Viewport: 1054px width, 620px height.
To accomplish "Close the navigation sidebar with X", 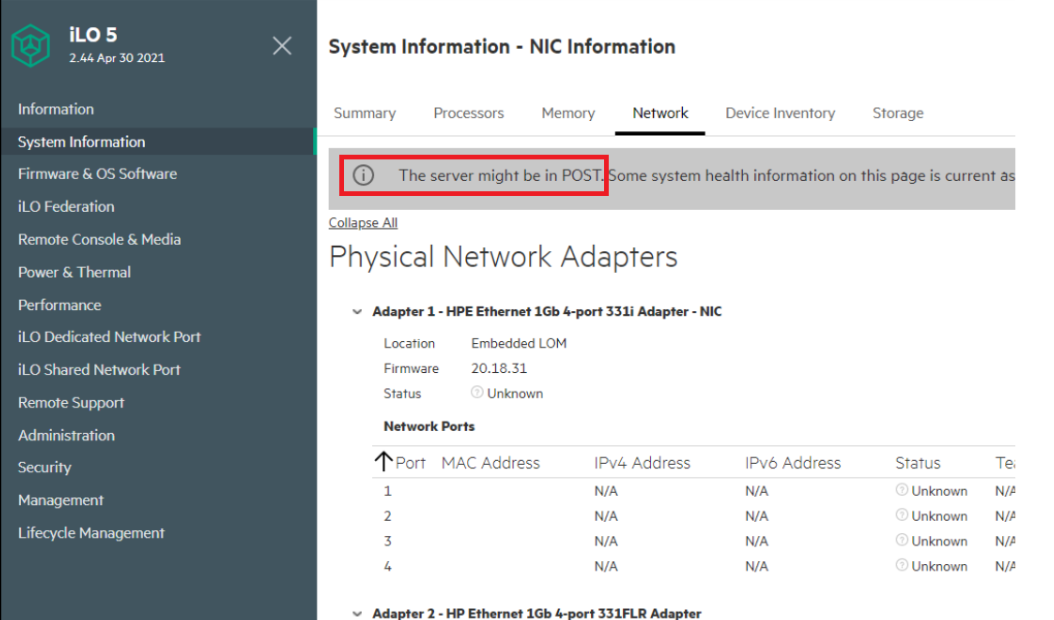I will coord(282,46).
